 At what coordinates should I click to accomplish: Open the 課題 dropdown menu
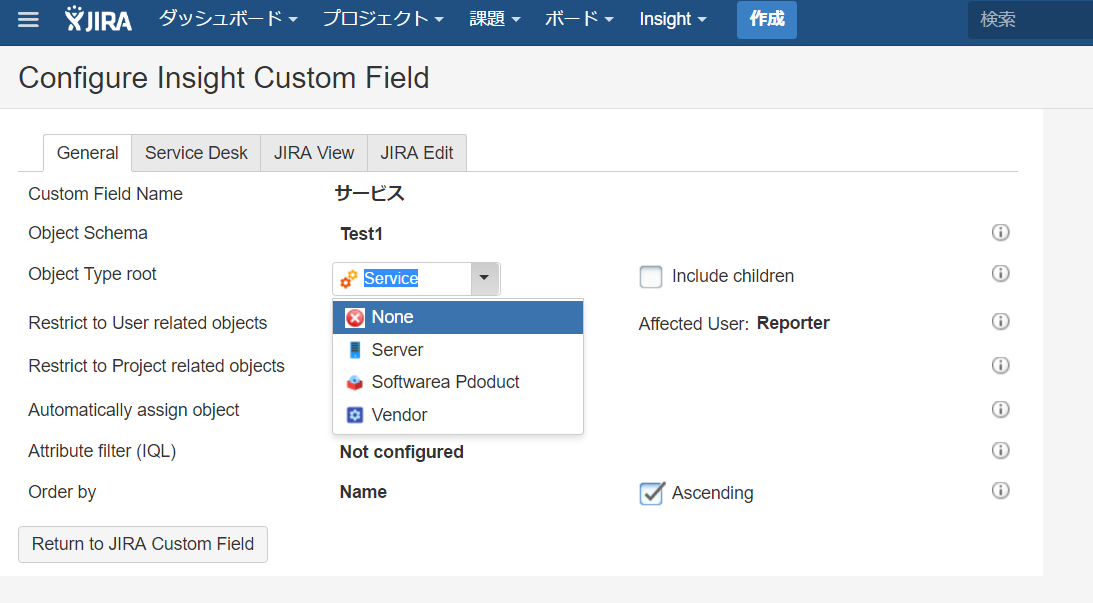(x=495, y=19)
